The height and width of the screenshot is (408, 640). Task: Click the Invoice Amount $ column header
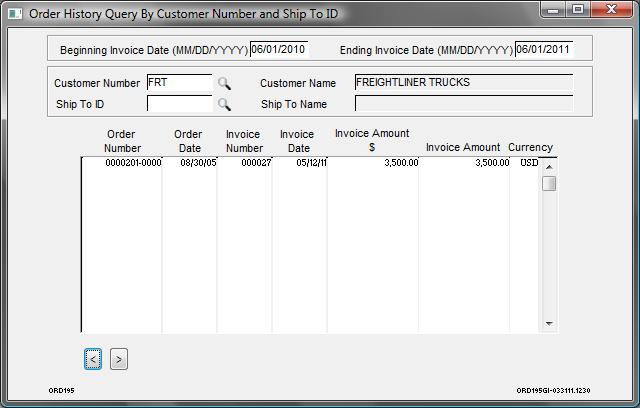click(x=372, y=140)
